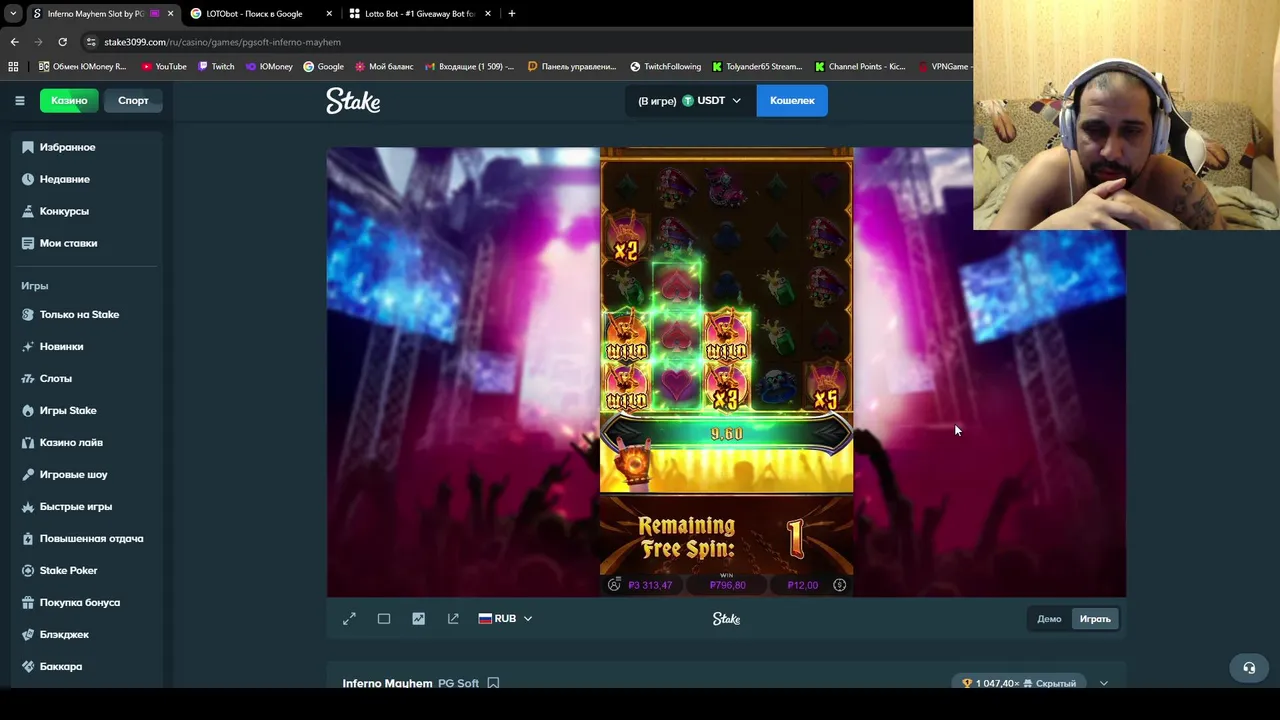Add Inferno Mayhem to favorites bookmark
This screenshot has height=720, width=1280.
[x=493, y=683]
